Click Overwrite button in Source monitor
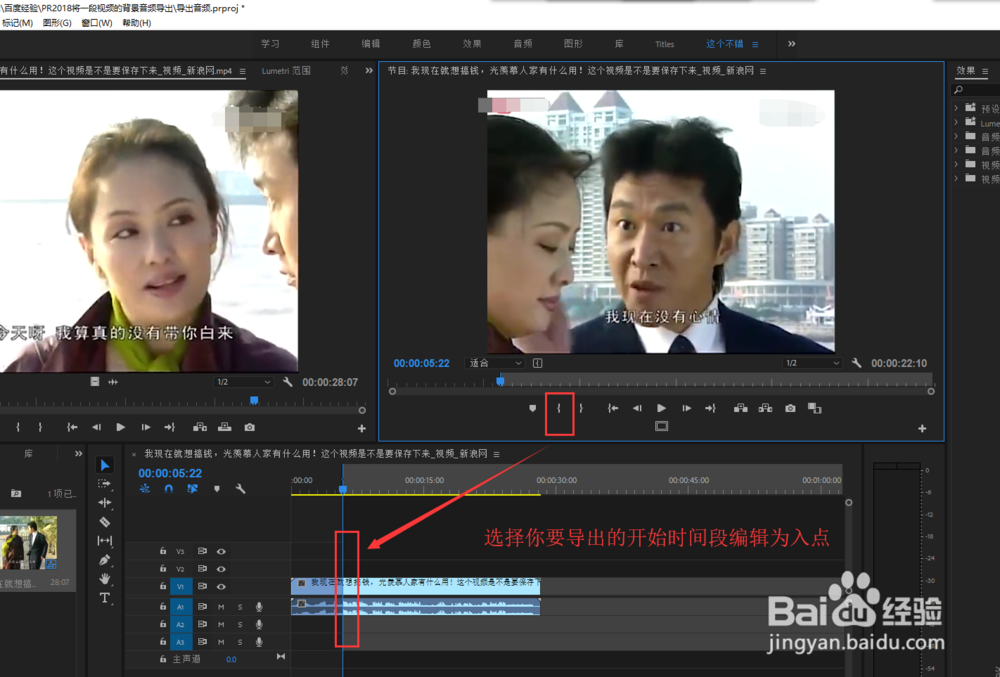The width and height of the screenshot is (1000, 677). click(224, 427)
